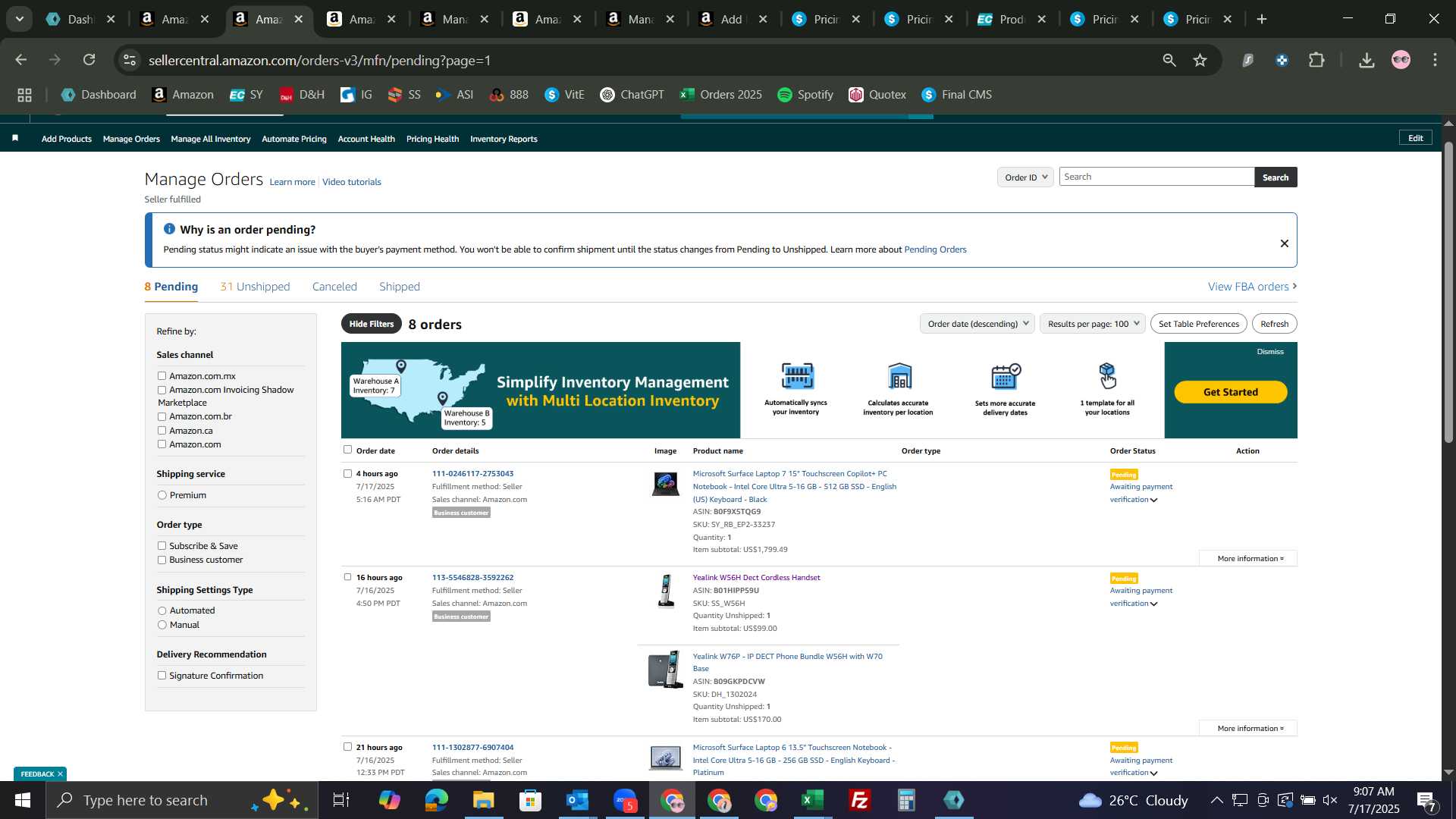Check the Subscribe & Save order type
The image size is (1456, 819).
(x=162, y=546)
